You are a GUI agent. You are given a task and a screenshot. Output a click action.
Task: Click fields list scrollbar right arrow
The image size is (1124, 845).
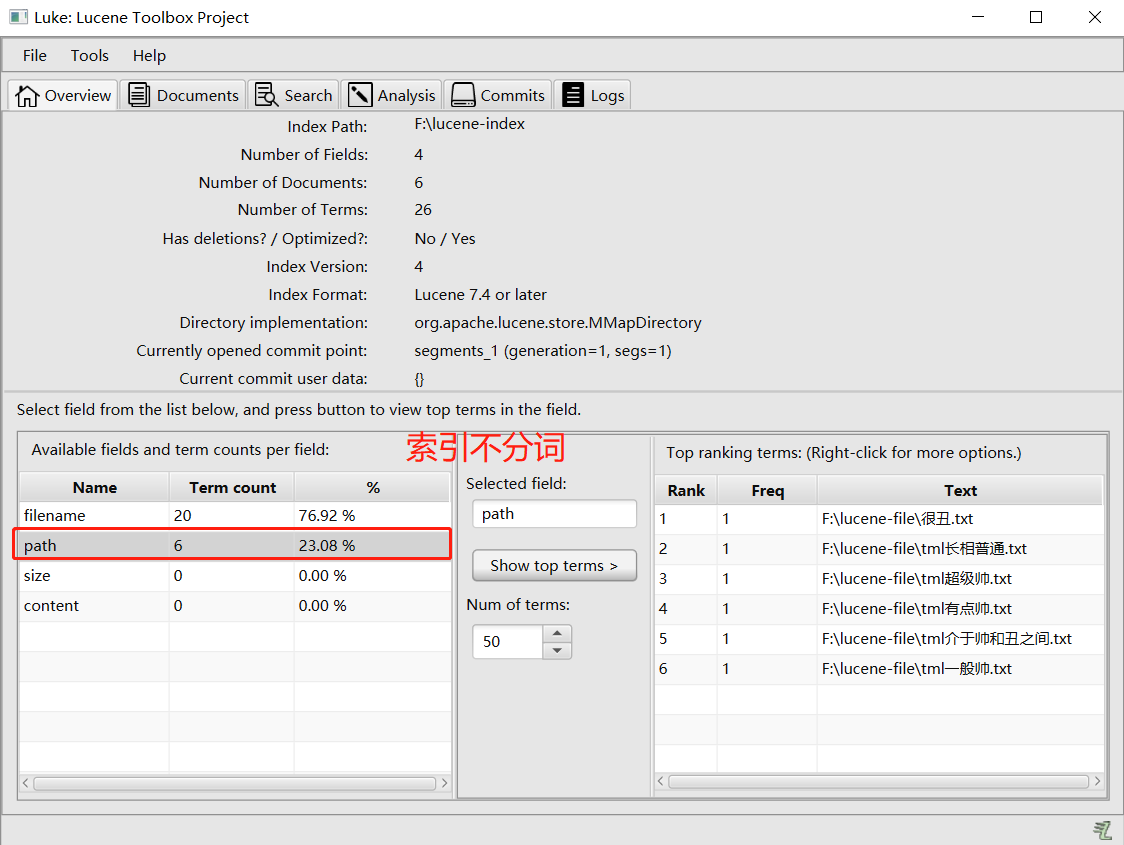click(444, 783)
